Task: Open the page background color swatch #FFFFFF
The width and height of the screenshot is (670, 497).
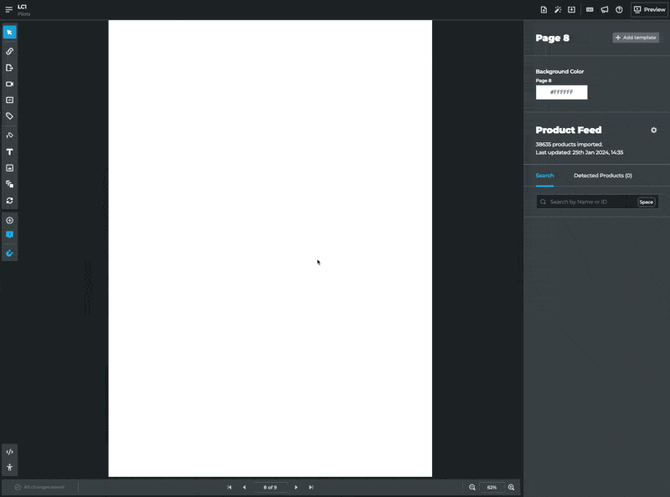Action: pos(561,92)
